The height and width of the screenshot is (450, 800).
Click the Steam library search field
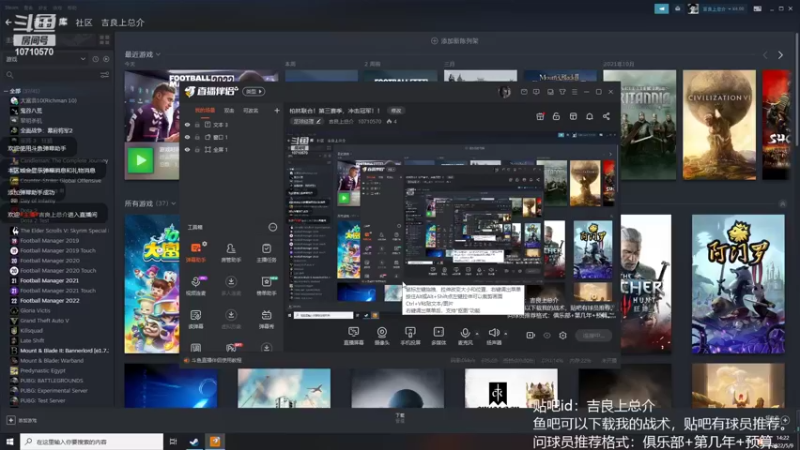(x=51, y=75)
